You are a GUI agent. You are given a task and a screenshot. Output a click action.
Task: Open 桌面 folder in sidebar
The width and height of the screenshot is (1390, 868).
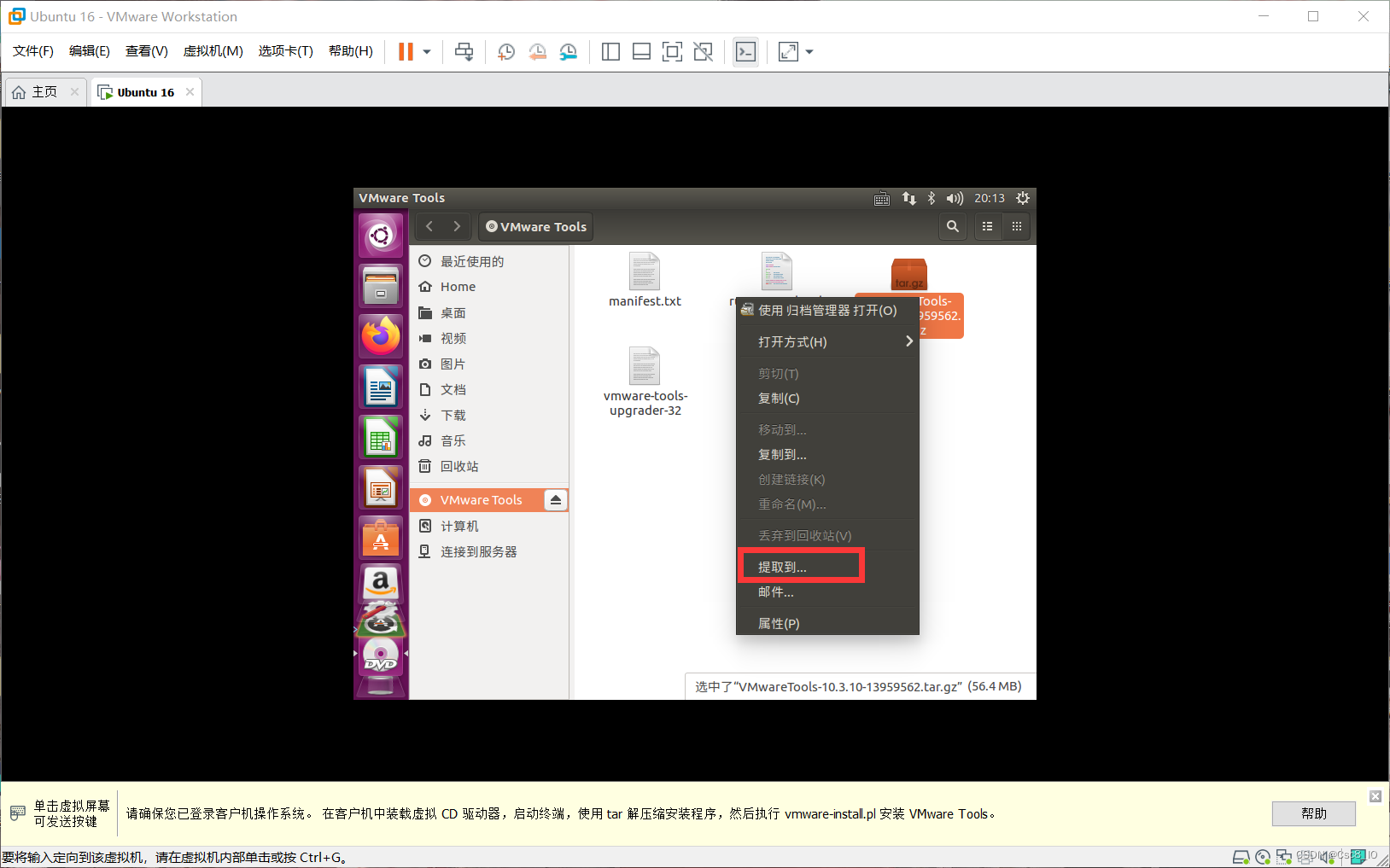pos(489,312)
